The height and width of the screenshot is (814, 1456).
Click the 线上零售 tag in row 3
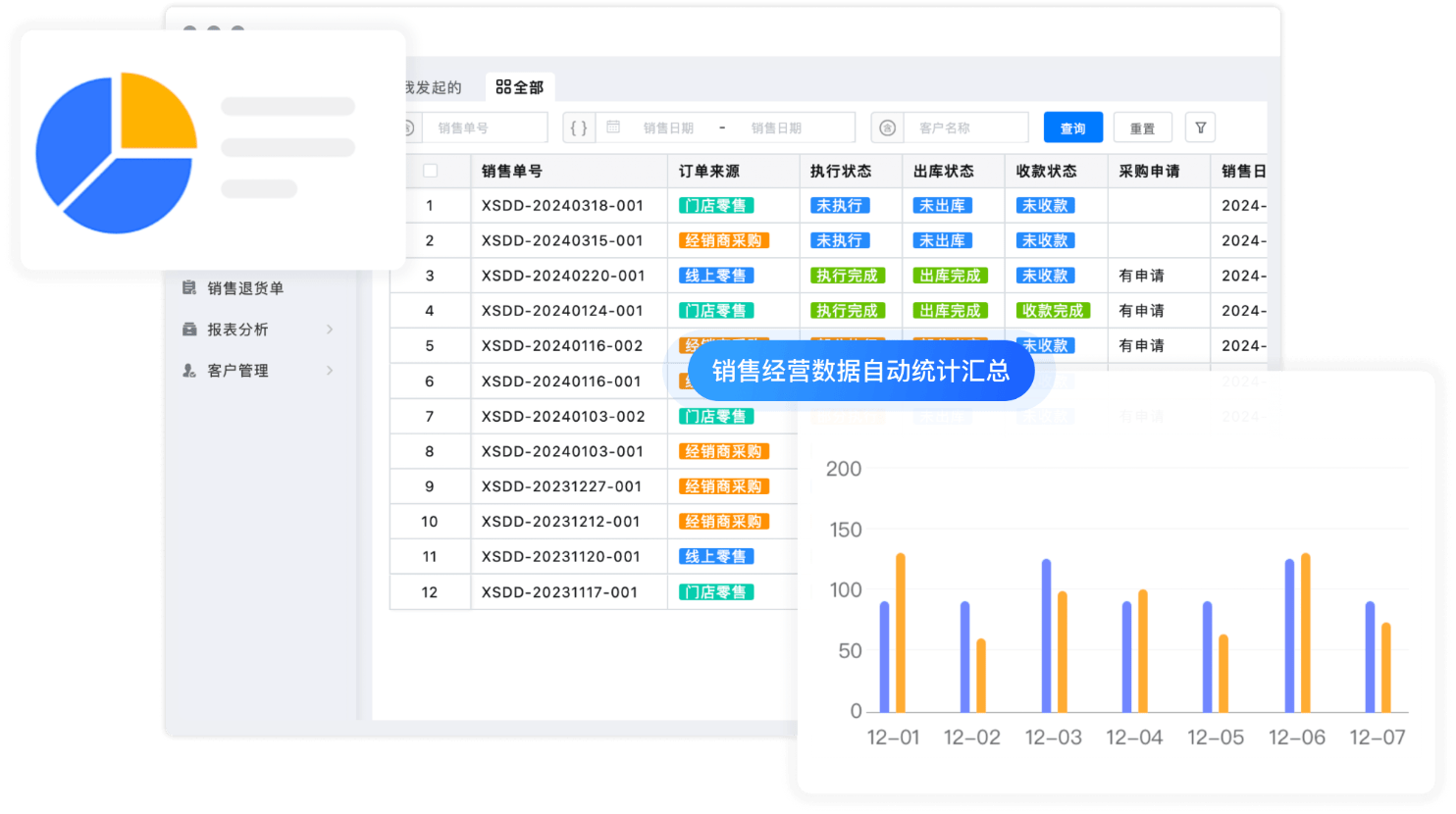pos(715,276)
